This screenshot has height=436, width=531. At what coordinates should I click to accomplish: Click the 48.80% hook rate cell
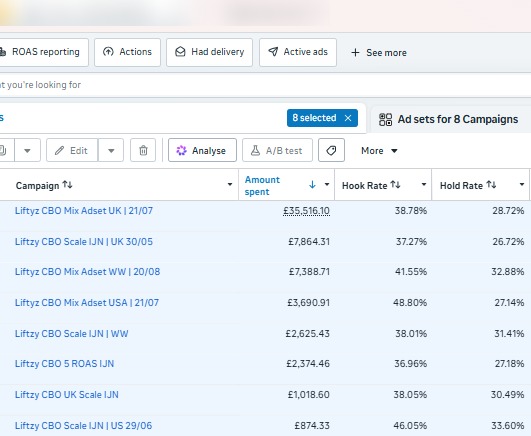coord(410,303)
